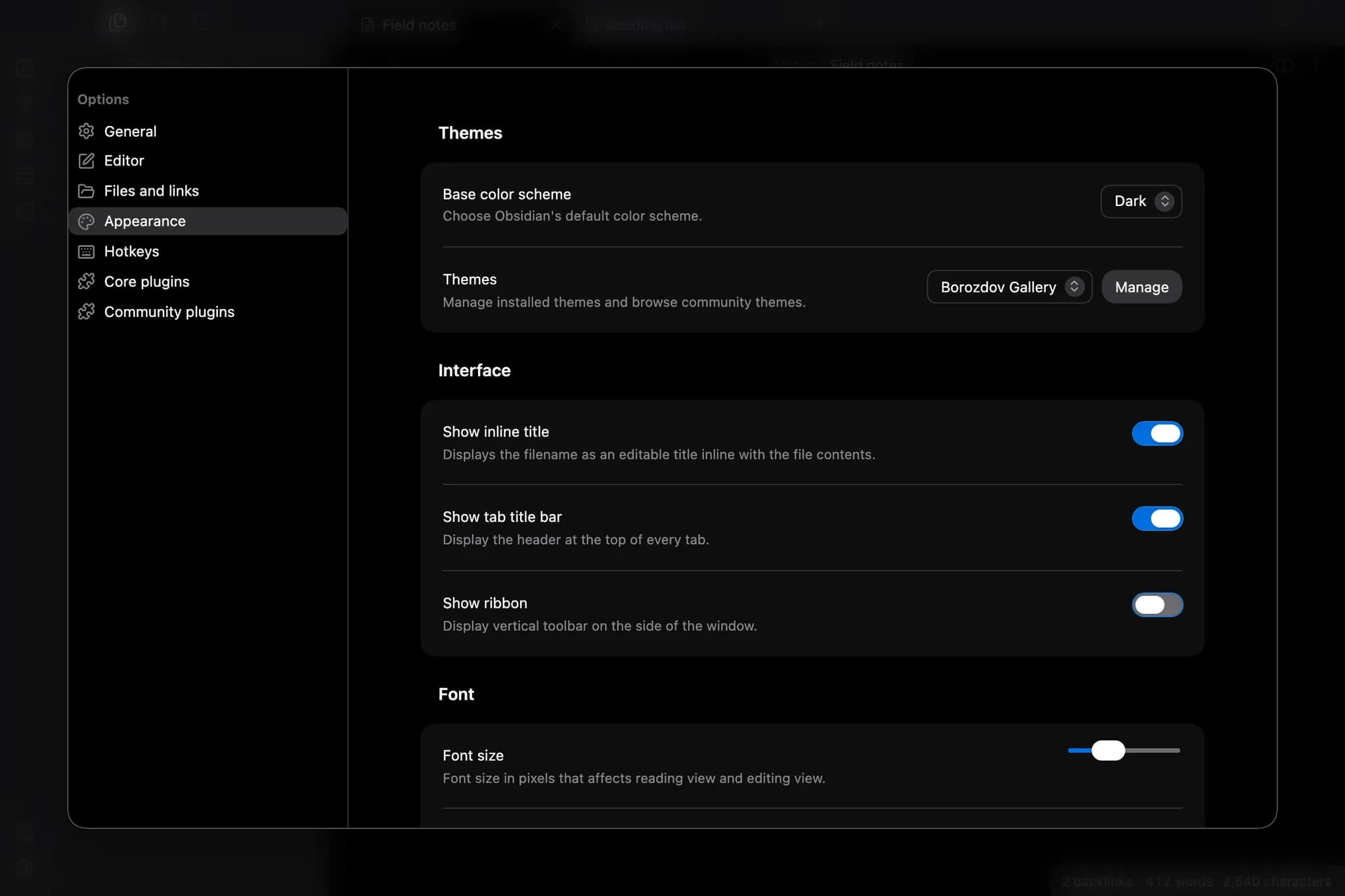
Task: Open the Core plugins section
Action: pos(208,282)
